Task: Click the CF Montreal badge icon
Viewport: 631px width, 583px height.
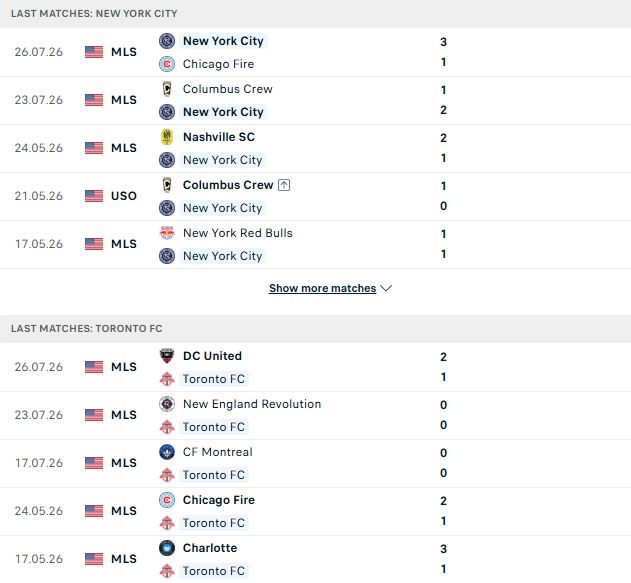Action: tap(167, 452)
